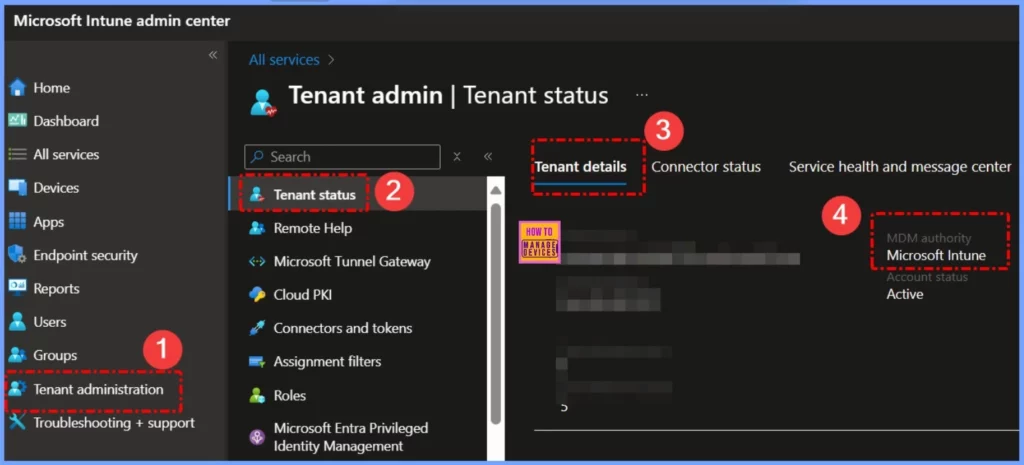Switch to the Tenant details tab
Screen dimensions: 1024x465
click(581, 167)
